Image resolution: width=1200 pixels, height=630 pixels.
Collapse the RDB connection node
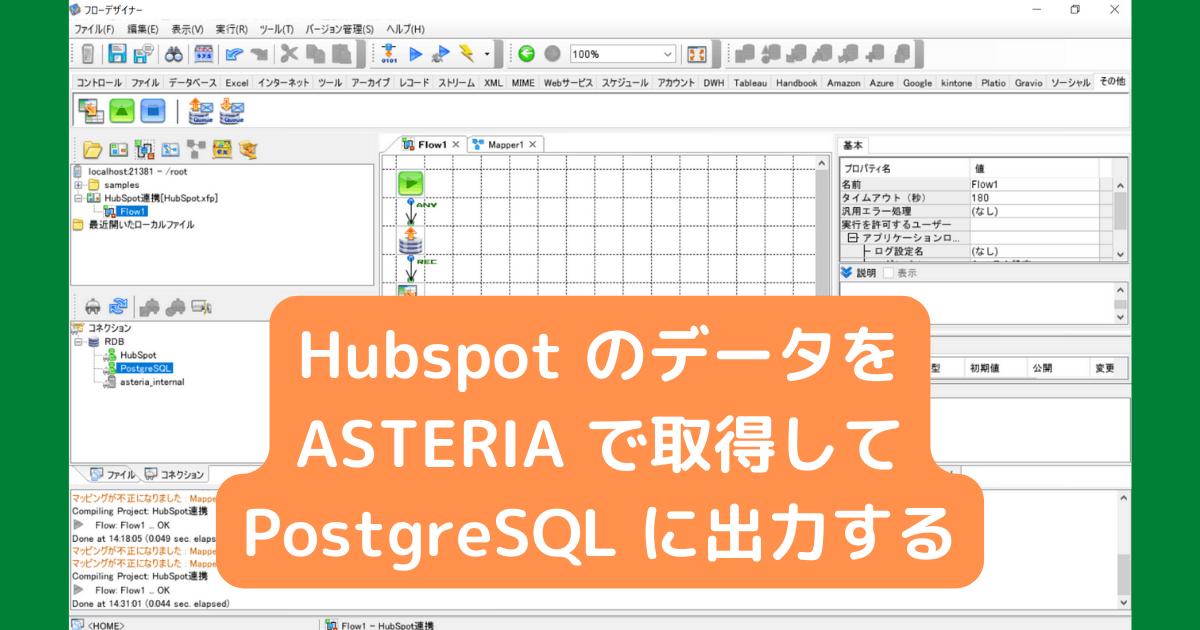click(78, 341)
